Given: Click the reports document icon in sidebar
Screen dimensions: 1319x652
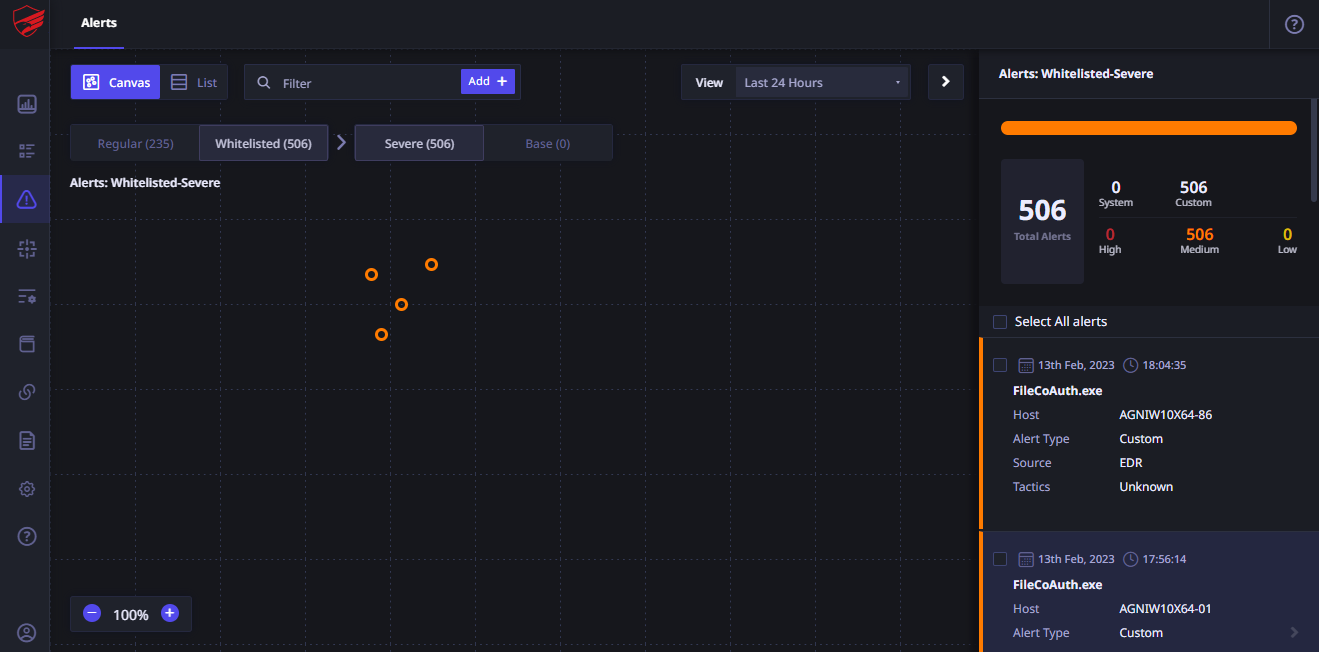Looking at the screenshot, I should [x=27, y=440].
